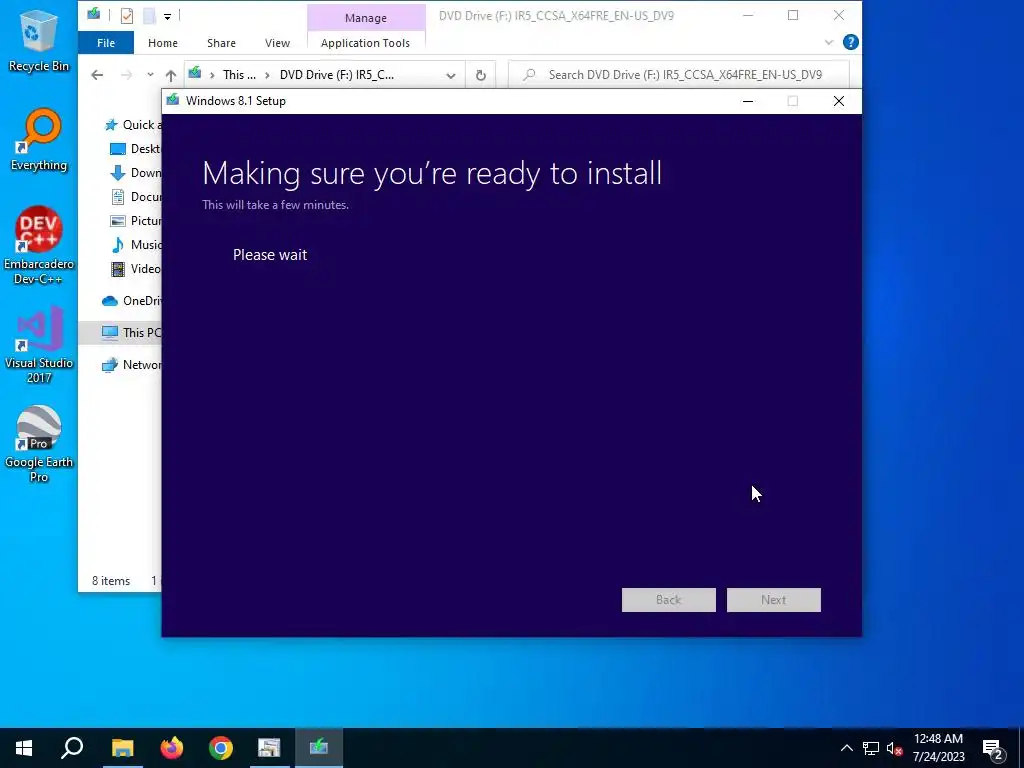1024x768 pixels.
Task: Go back in File Explorer
Action: coord(97,75)
